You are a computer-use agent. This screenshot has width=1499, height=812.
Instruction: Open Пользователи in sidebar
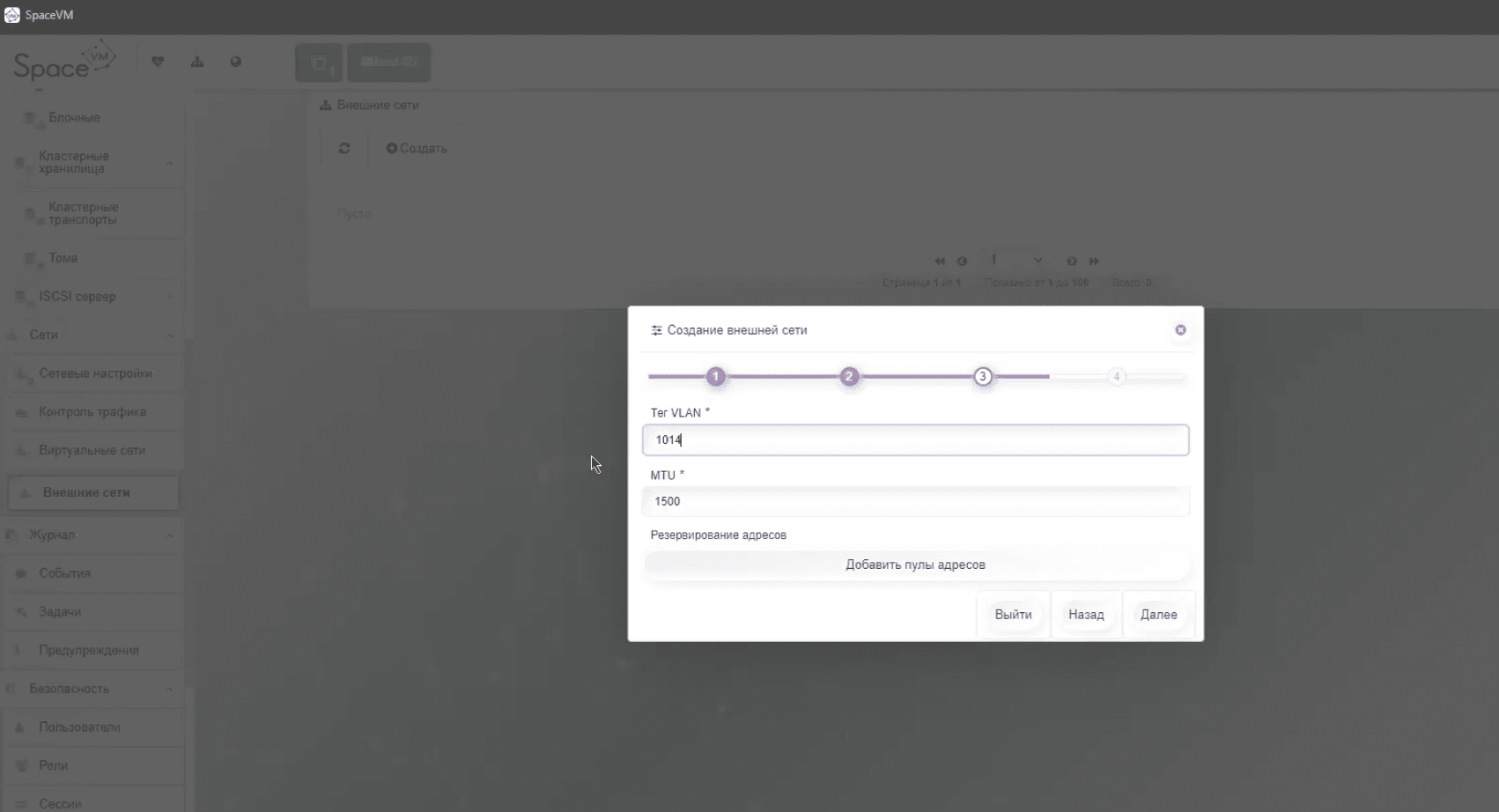(x=79, y=727)
